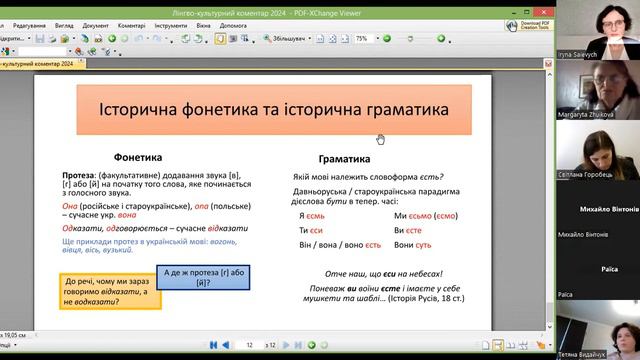Select the continuous facing layout icon
The height and width of the screenshot is (360, 640).
pyautogui.click(x=523, y=345)
